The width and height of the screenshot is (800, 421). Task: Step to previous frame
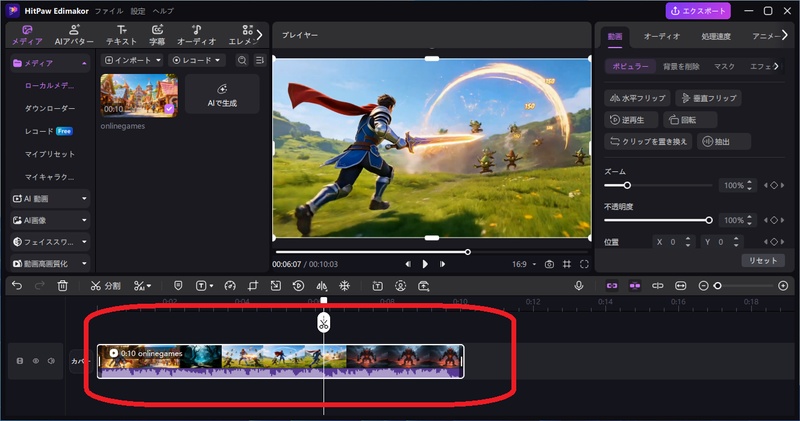point(408,264)
